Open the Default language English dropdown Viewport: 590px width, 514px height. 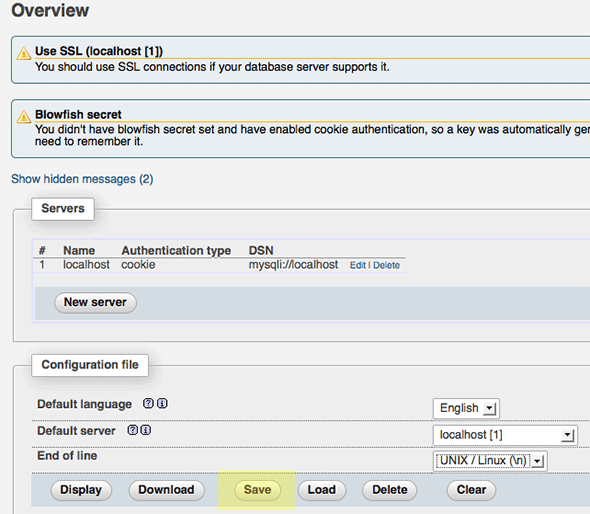(x=466, y=408)
